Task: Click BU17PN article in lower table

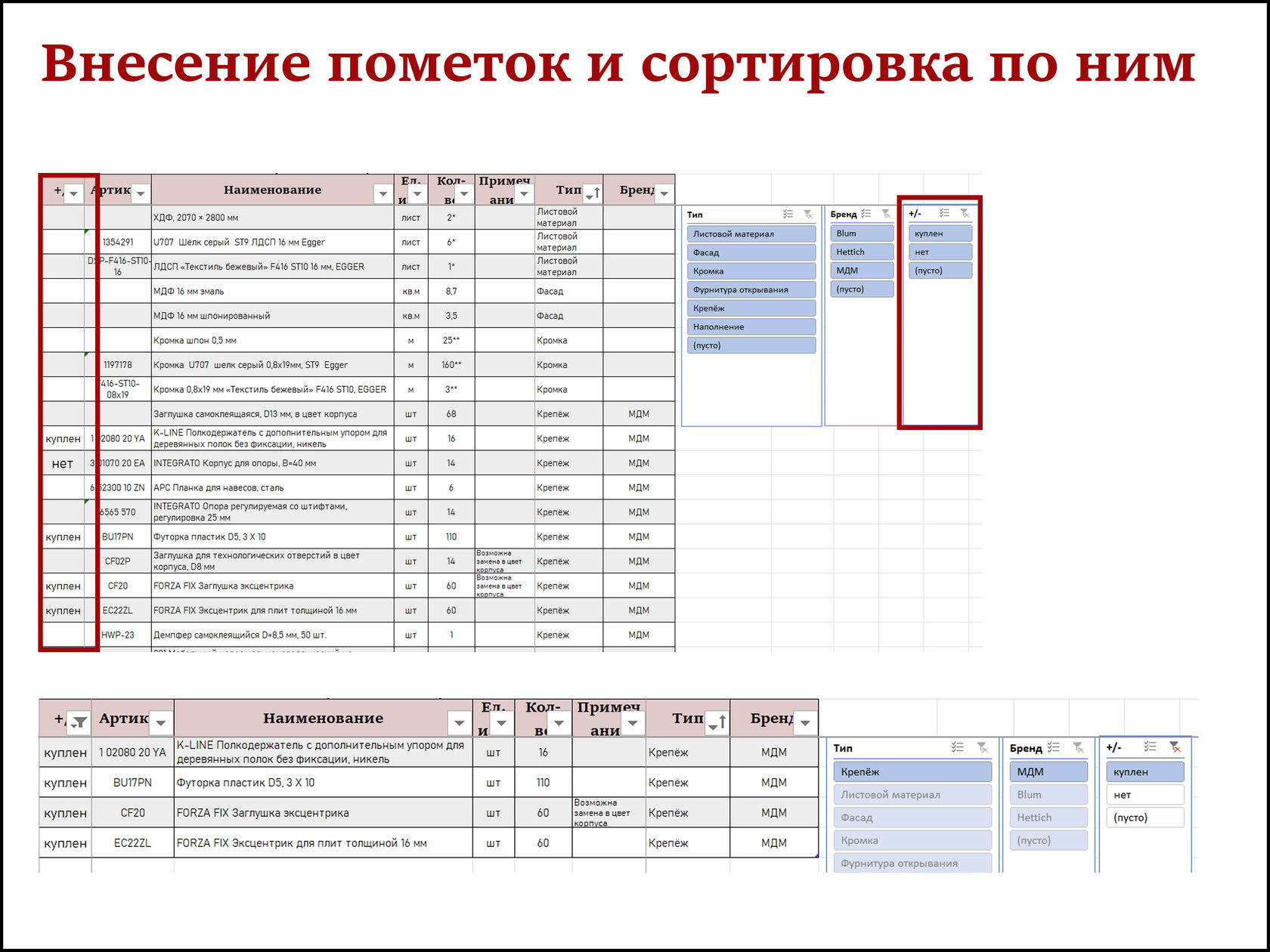Action: (132, 783)
